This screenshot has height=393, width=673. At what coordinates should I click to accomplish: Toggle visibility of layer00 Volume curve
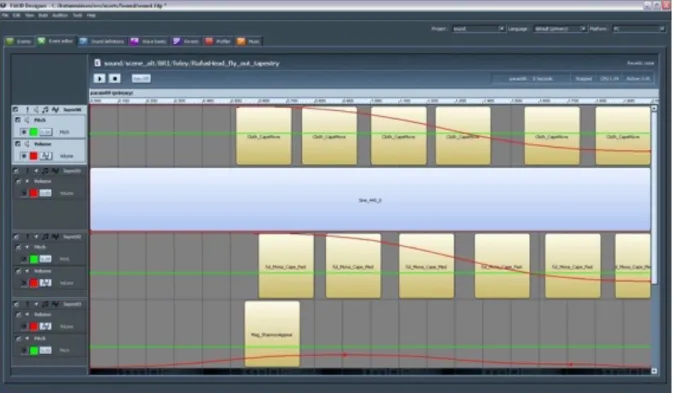pos(24,156)
